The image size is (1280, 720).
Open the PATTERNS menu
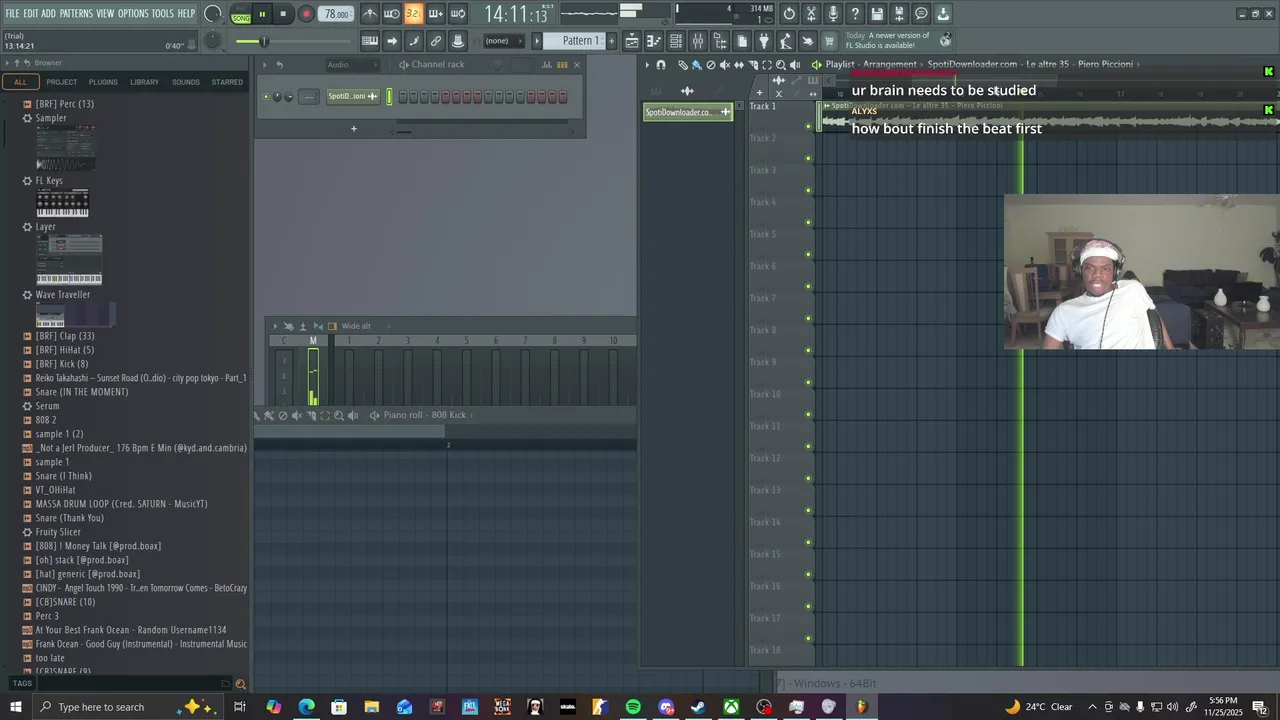pos(76,14)
